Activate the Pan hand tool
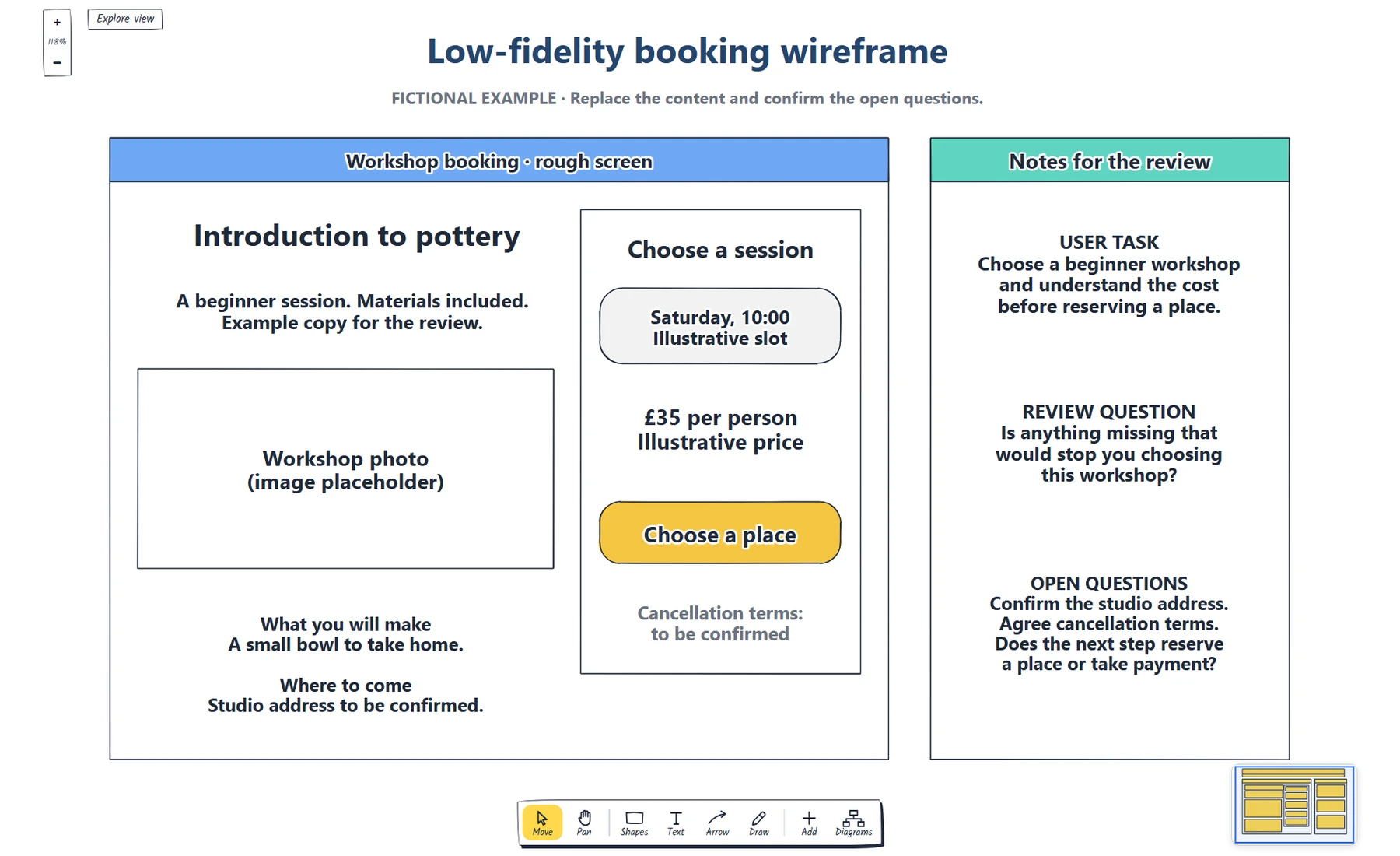 (584, 823)
